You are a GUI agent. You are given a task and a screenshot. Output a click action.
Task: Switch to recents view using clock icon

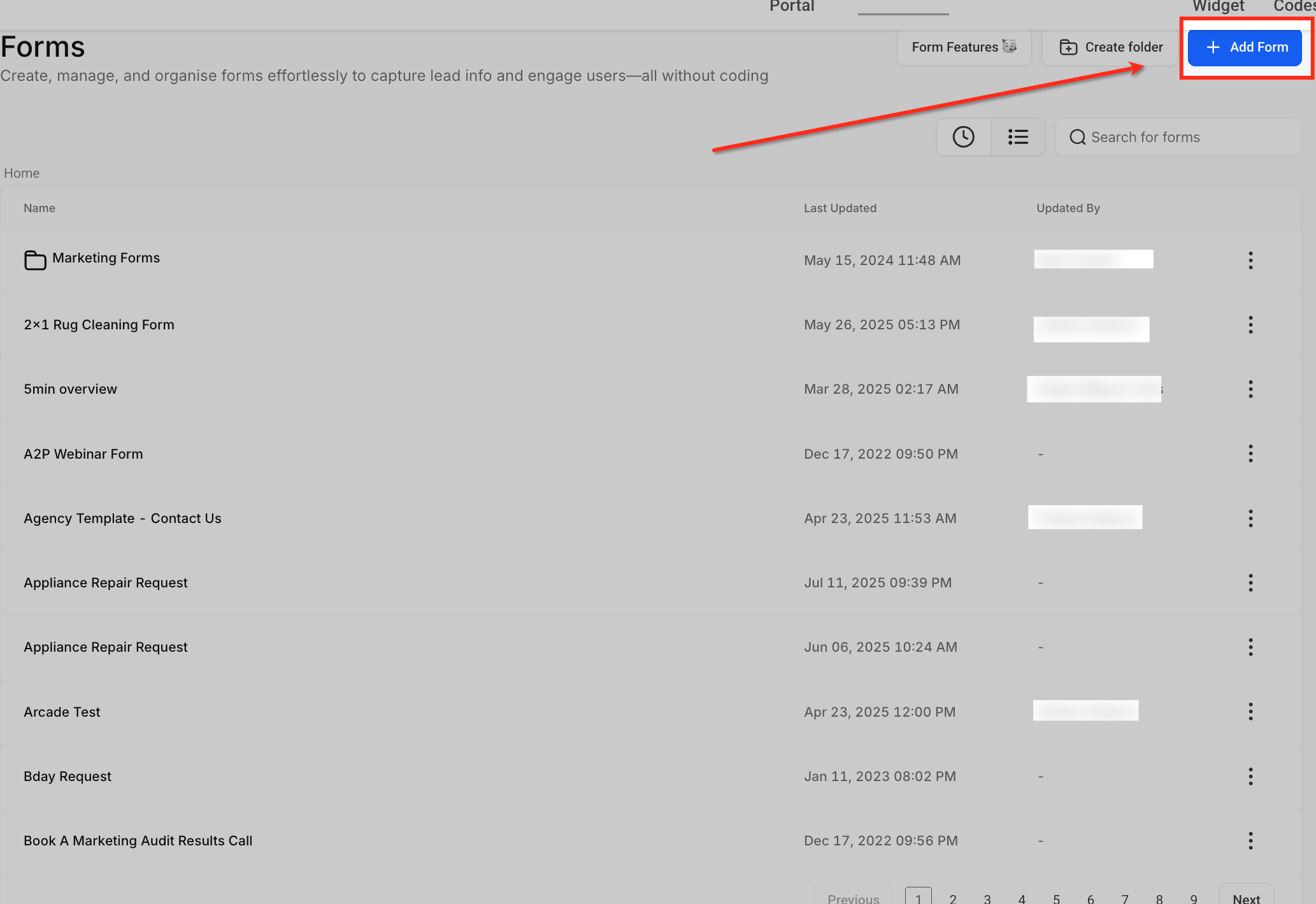(x=963, y=136)
